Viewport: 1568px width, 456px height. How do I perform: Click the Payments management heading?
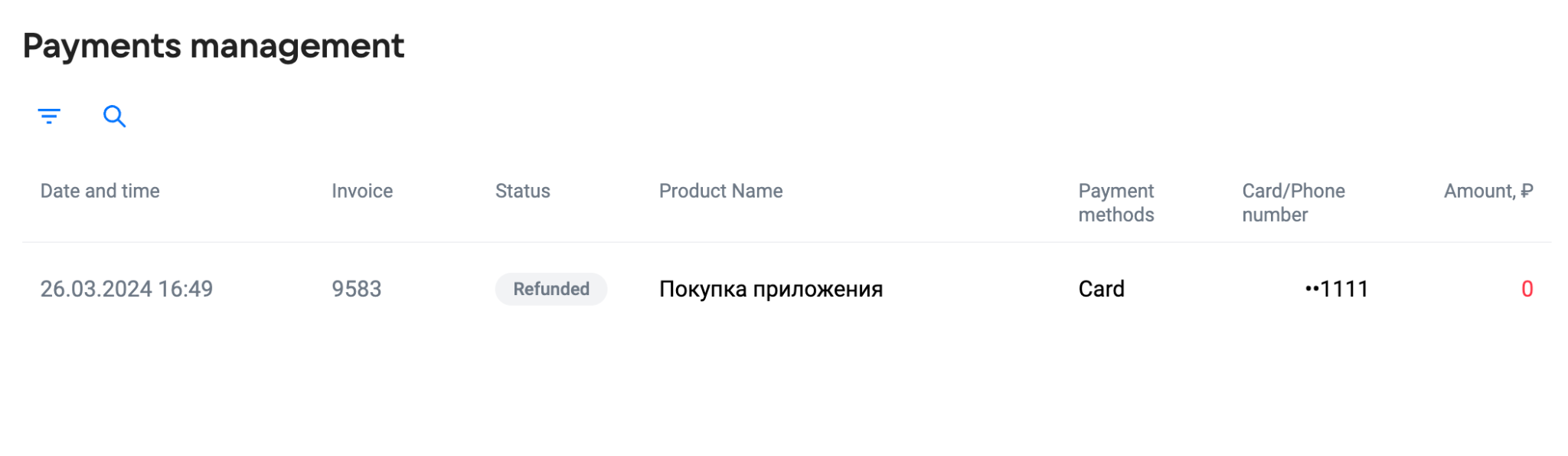pyautogui.click(x=214, y=46)
